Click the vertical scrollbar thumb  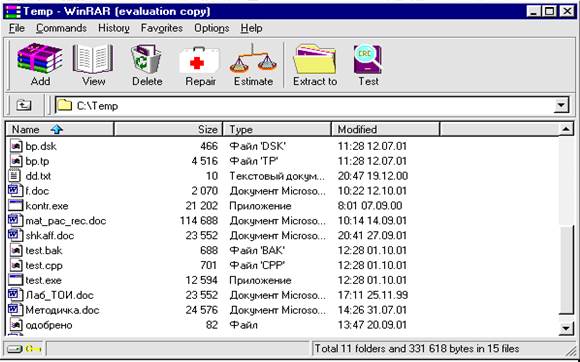pyautogui.click(x=566, y=269)
